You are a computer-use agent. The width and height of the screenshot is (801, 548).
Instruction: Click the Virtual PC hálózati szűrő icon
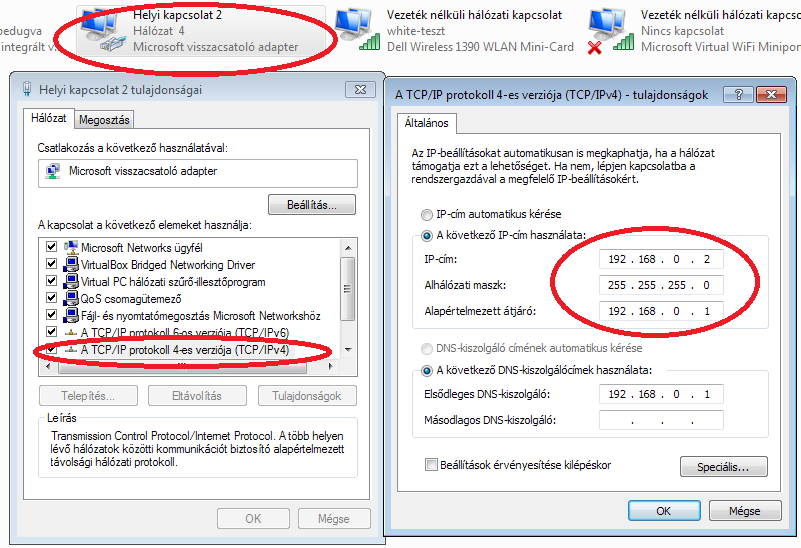click(70, 281)
